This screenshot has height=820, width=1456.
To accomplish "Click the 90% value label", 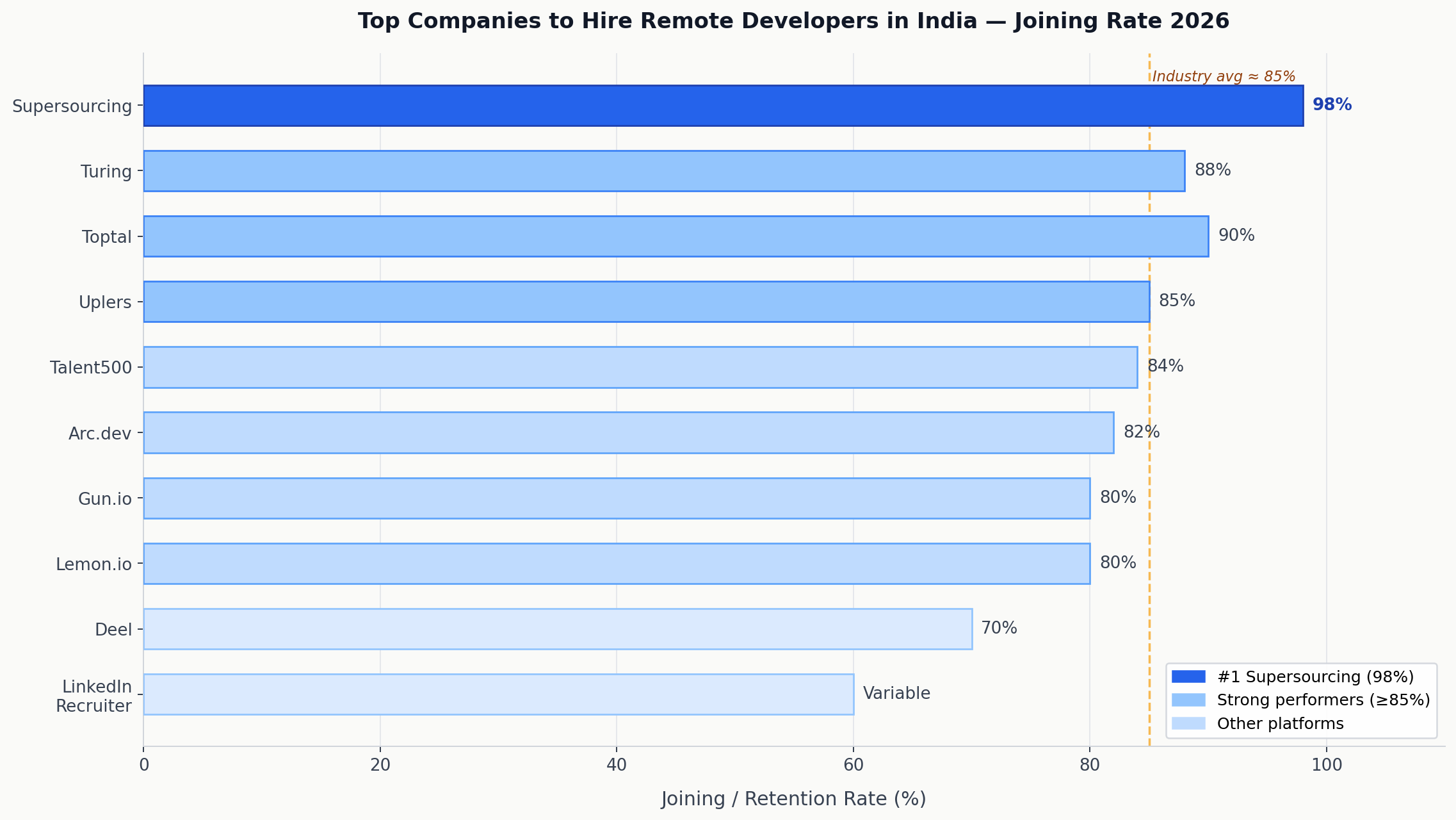I will coord(1236,236).
